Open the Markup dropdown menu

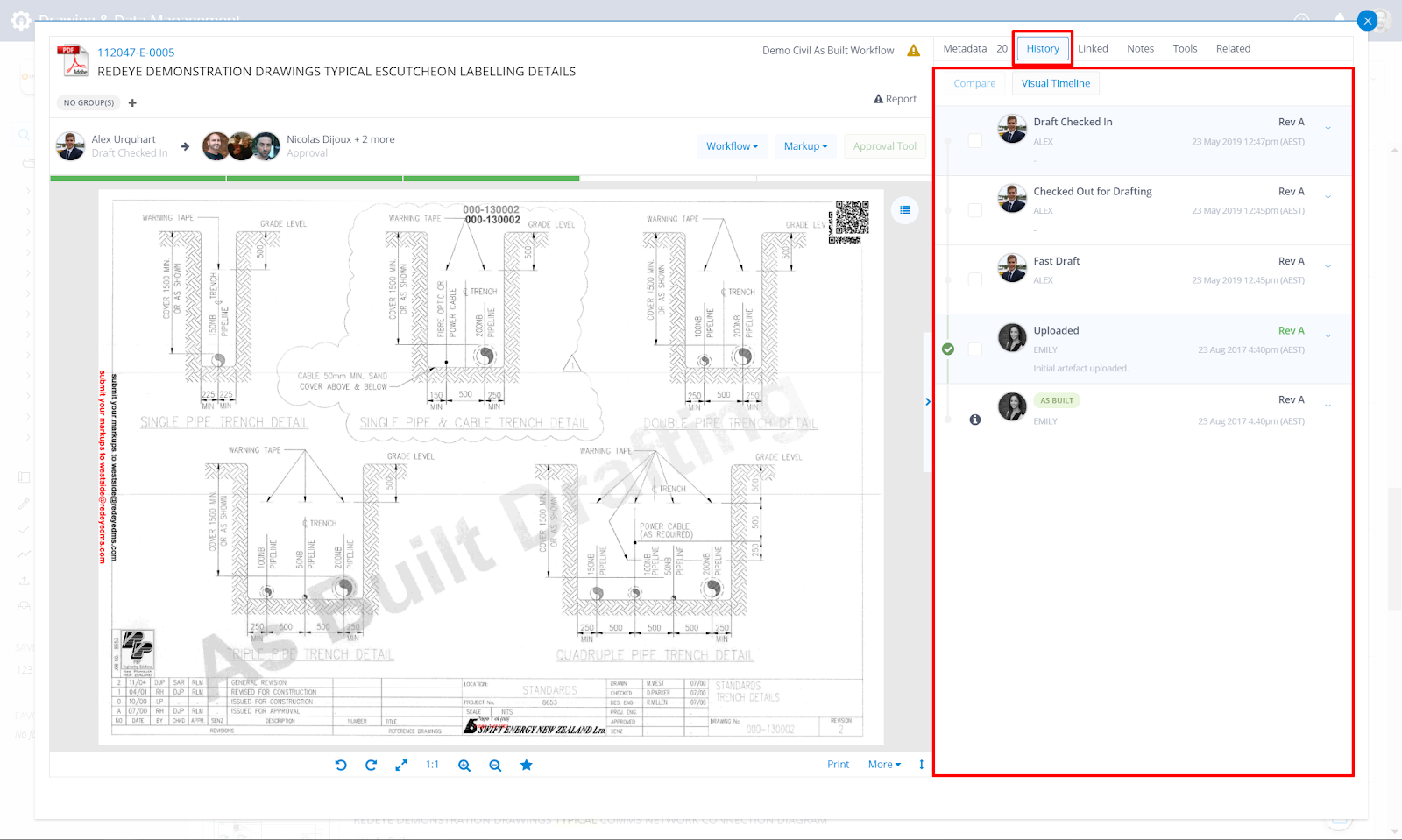805,146
